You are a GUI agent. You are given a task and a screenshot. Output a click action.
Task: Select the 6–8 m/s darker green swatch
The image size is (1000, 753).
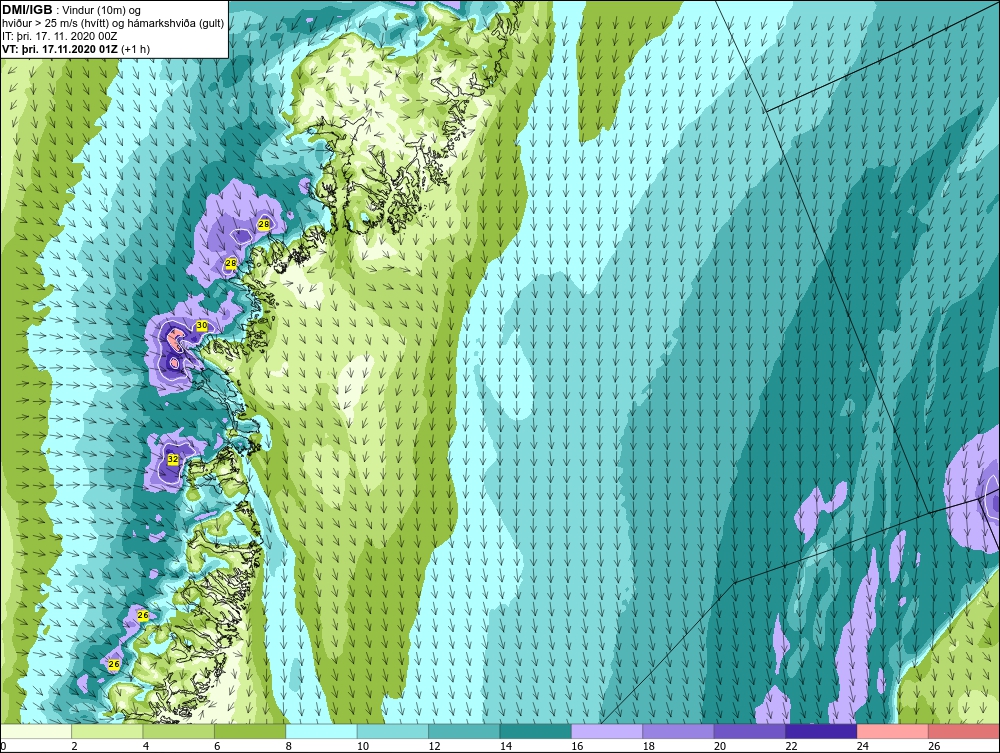250,731
